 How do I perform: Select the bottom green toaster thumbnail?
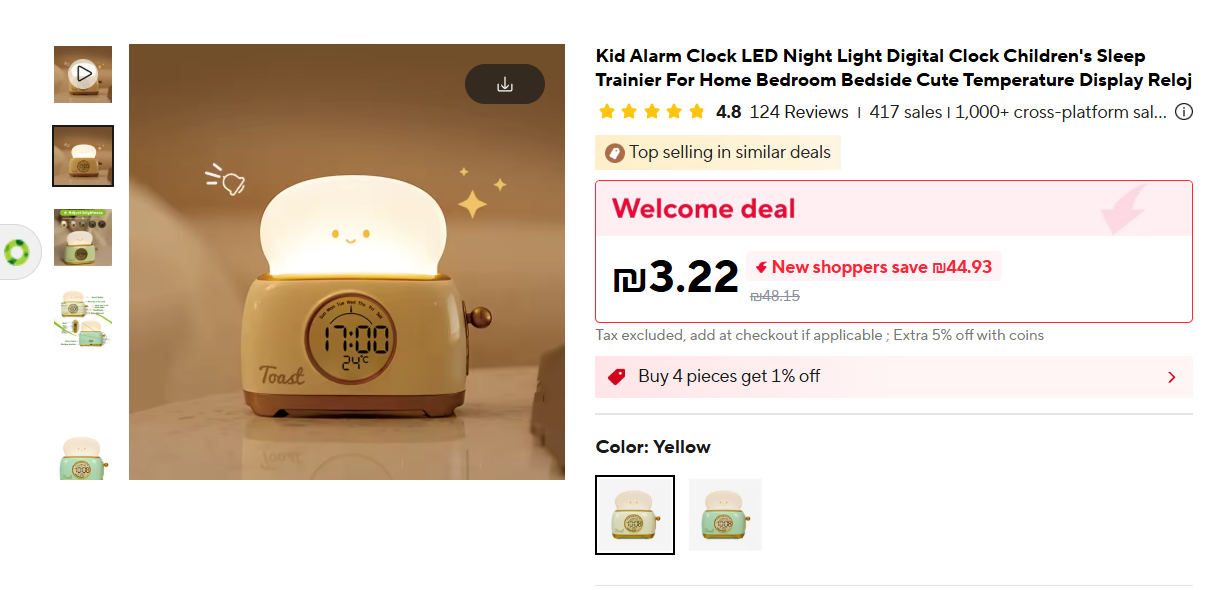point(83,458)
